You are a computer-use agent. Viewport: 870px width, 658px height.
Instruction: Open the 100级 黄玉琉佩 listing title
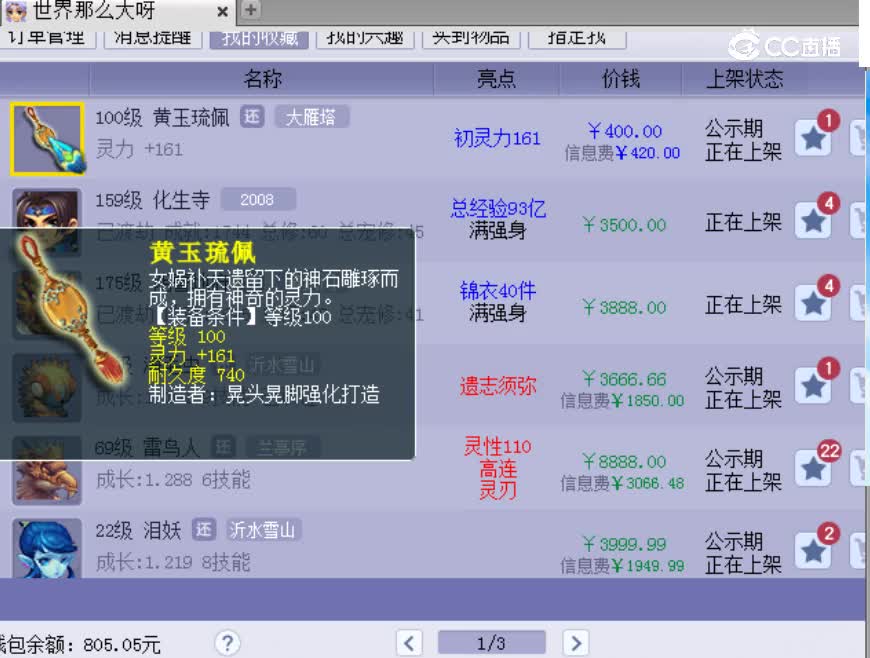(162, 117)
